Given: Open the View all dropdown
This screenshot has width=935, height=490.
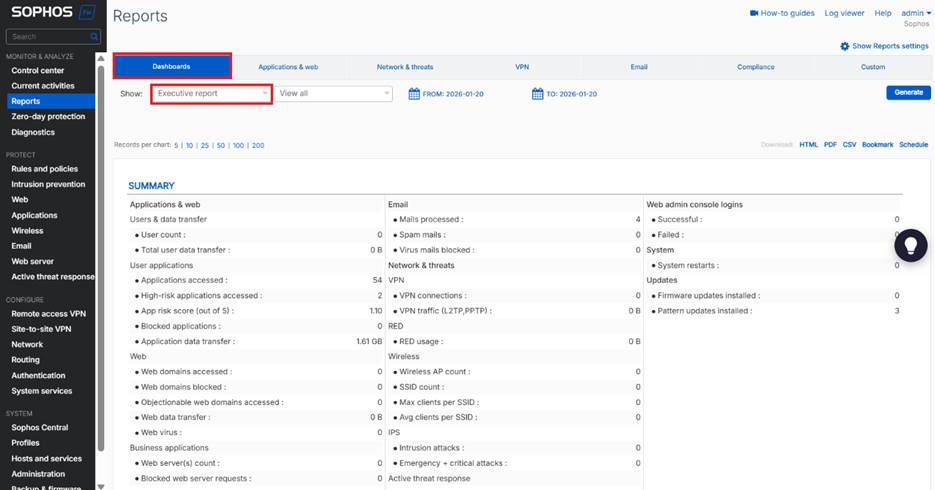Looking at the screenshot, I should click(x=334, y=93).
